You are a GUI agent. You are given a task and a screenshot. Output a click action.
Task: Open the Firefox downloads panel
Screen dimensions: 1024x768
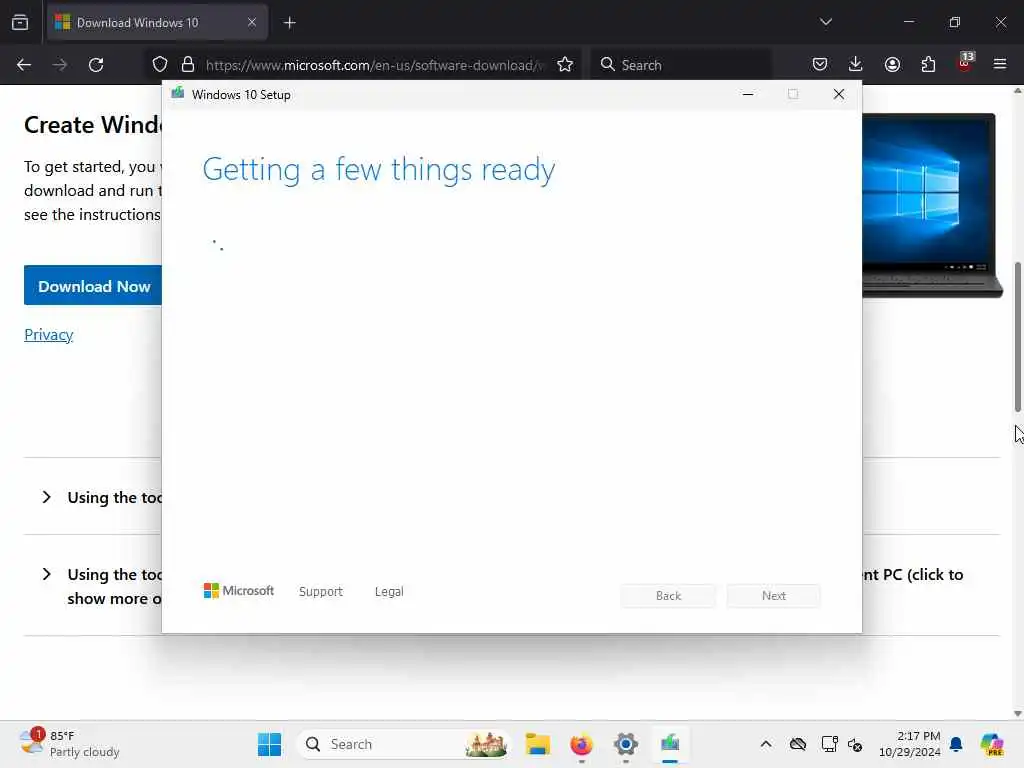coord(856,65)
